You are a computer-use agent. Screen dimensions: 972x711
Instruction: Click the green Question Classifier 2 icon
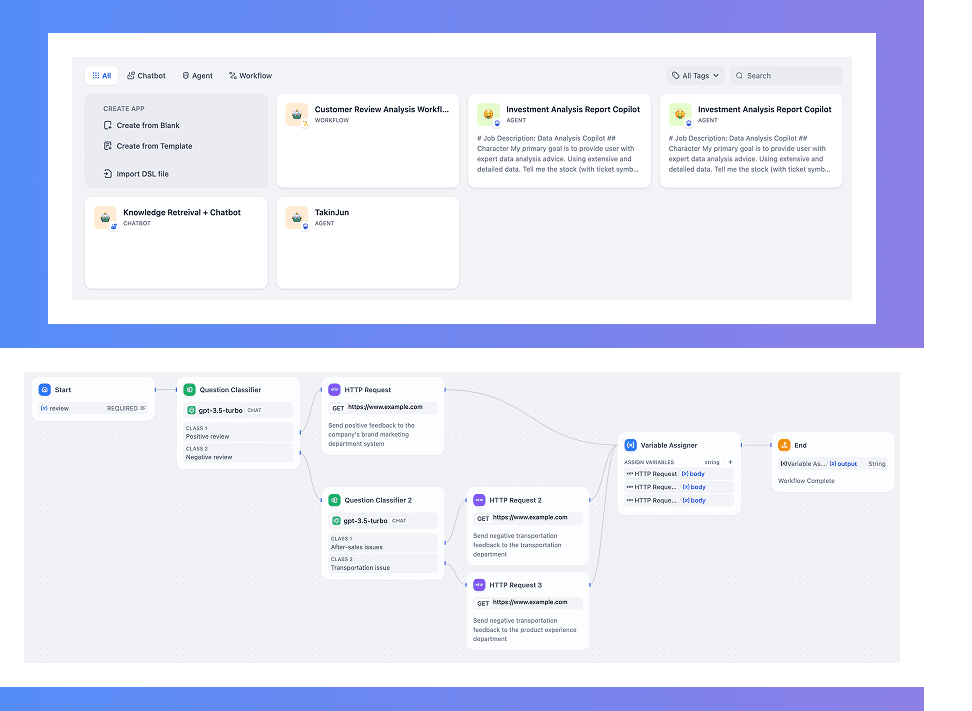(x=335, y=500)
